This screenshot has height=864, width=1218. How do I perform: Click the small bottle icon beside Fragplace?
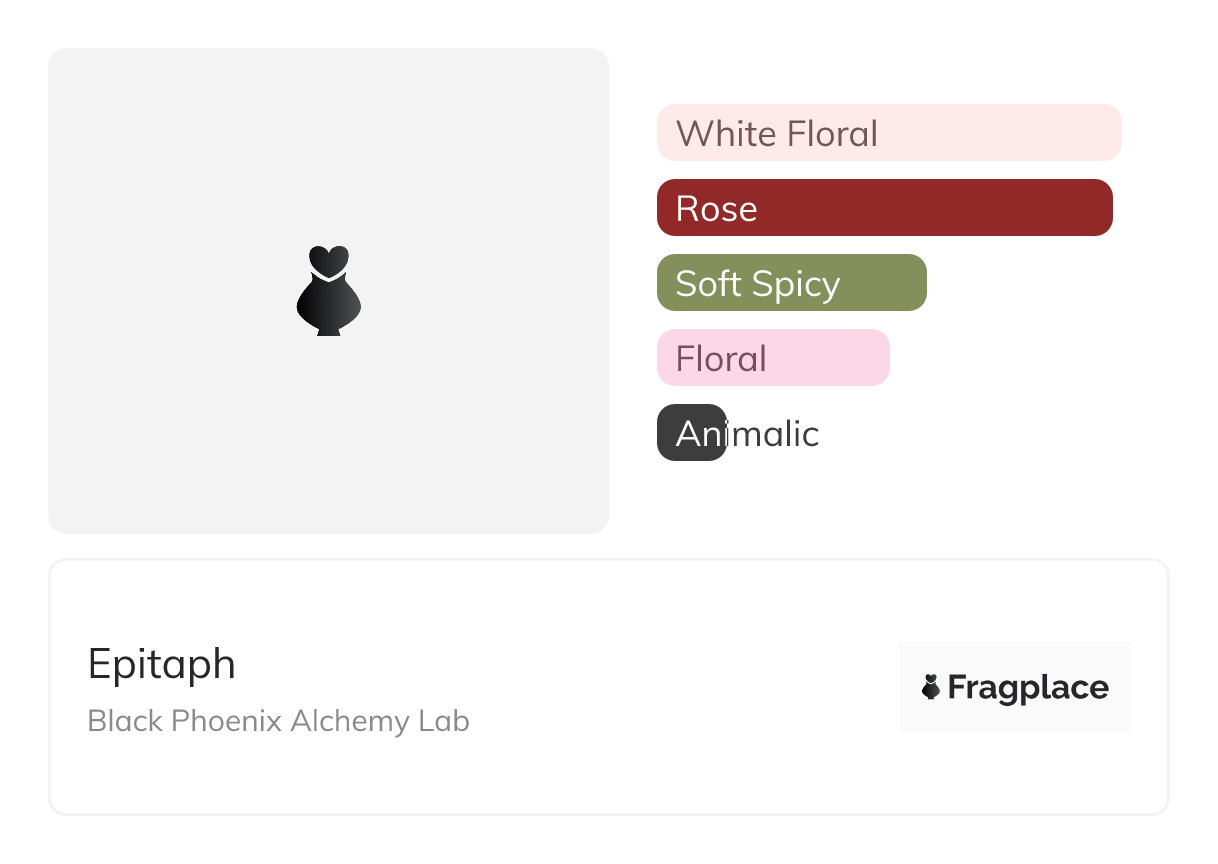tap(931, 687)
